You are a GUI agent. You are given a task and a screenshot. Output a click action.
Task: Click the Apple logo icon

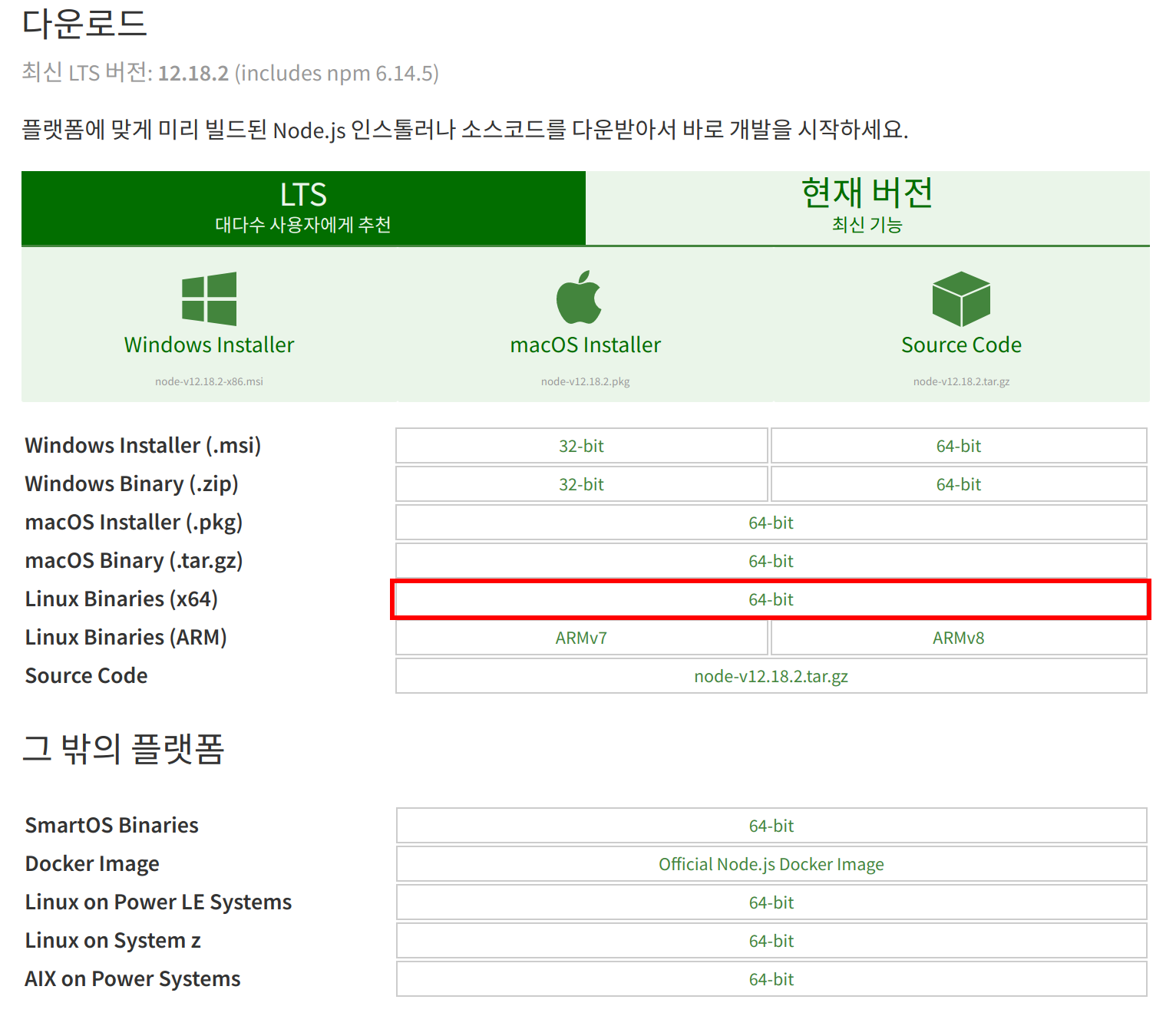(x=579, y=297)
